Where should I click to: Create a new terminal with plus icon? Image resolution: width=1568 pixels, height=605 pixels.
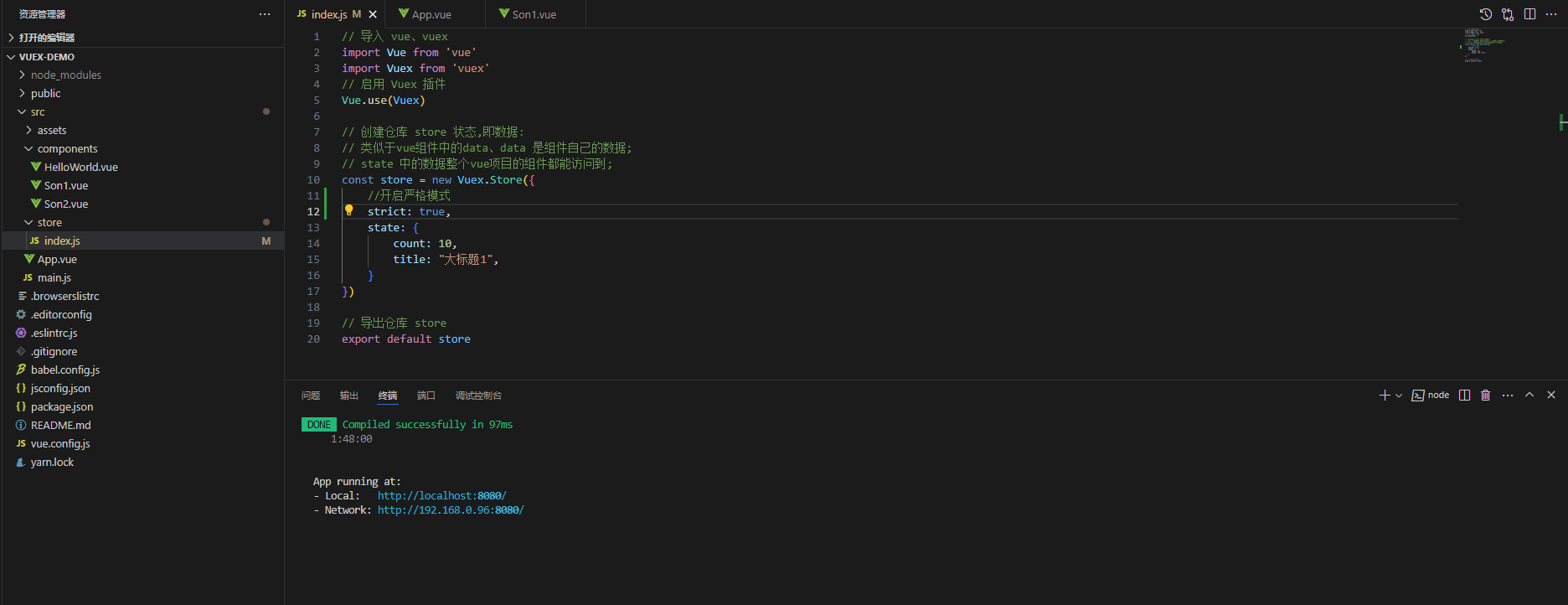pos(1385,396)
